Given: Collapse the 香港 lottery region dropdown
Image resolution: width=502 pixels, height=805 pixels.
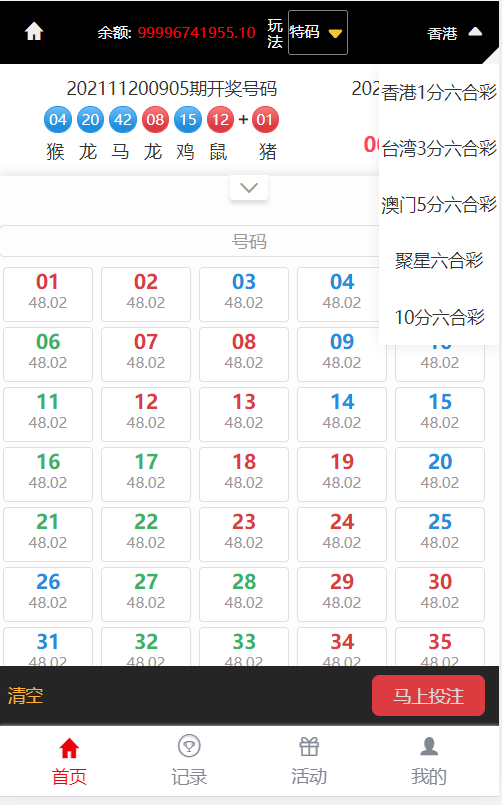Looking at the screenshot, I should 454,33.
